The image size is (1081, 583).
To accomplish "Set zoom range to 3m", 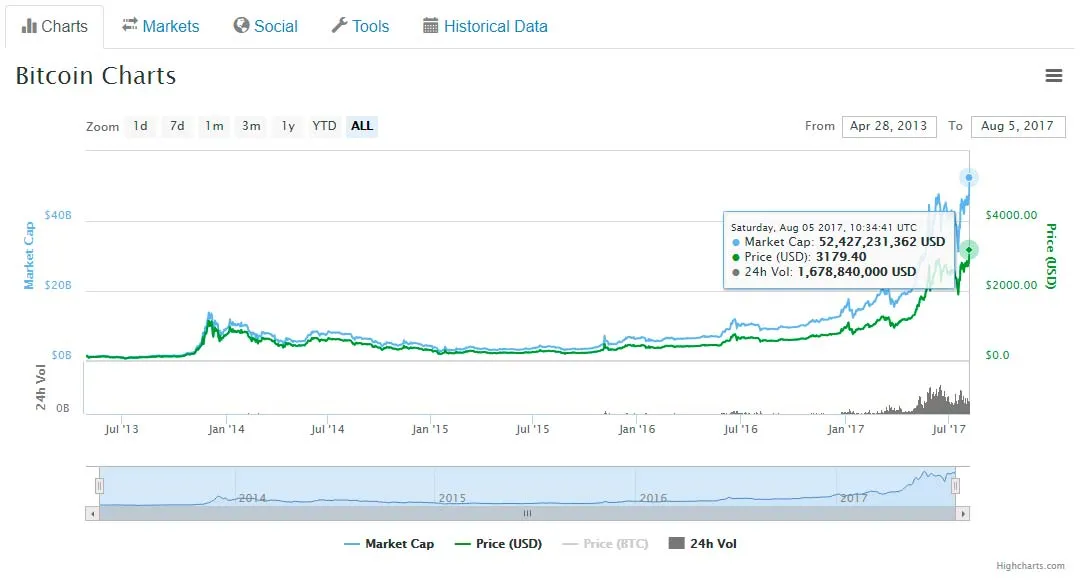I will pyautogui.click(x=251, y=126).
